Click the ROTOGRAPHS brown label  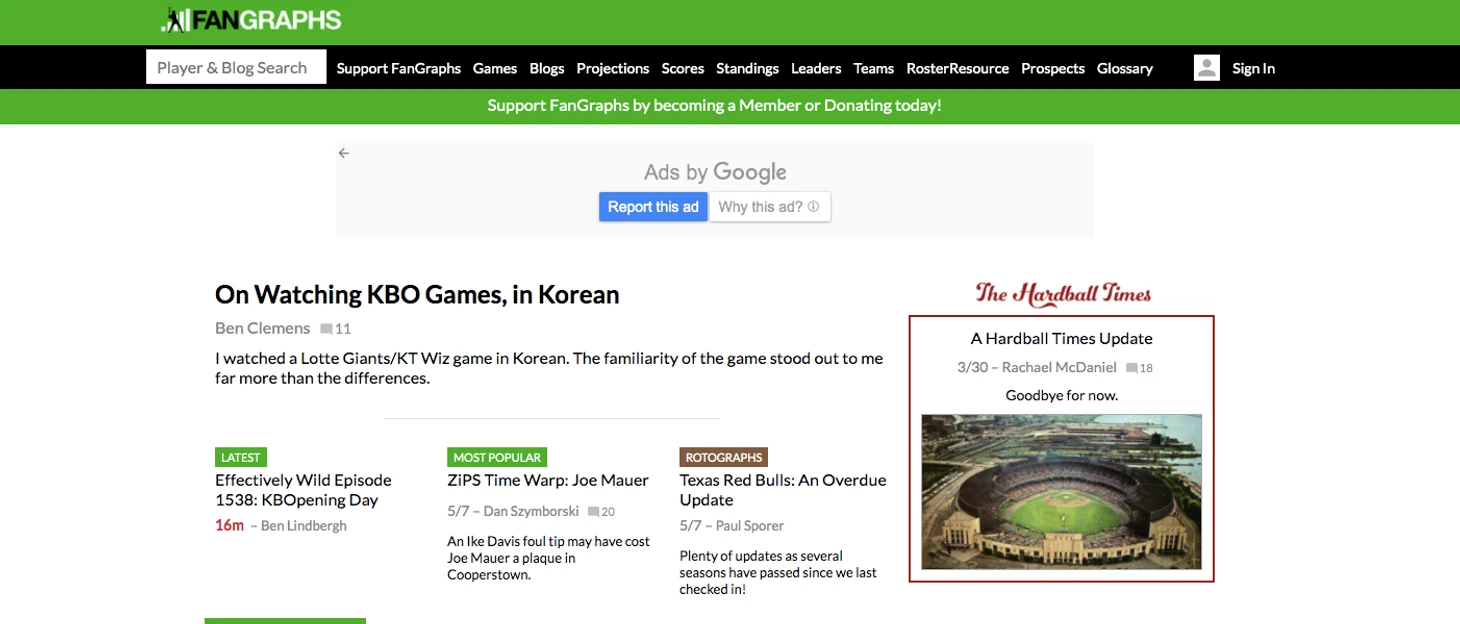point(724,457)
